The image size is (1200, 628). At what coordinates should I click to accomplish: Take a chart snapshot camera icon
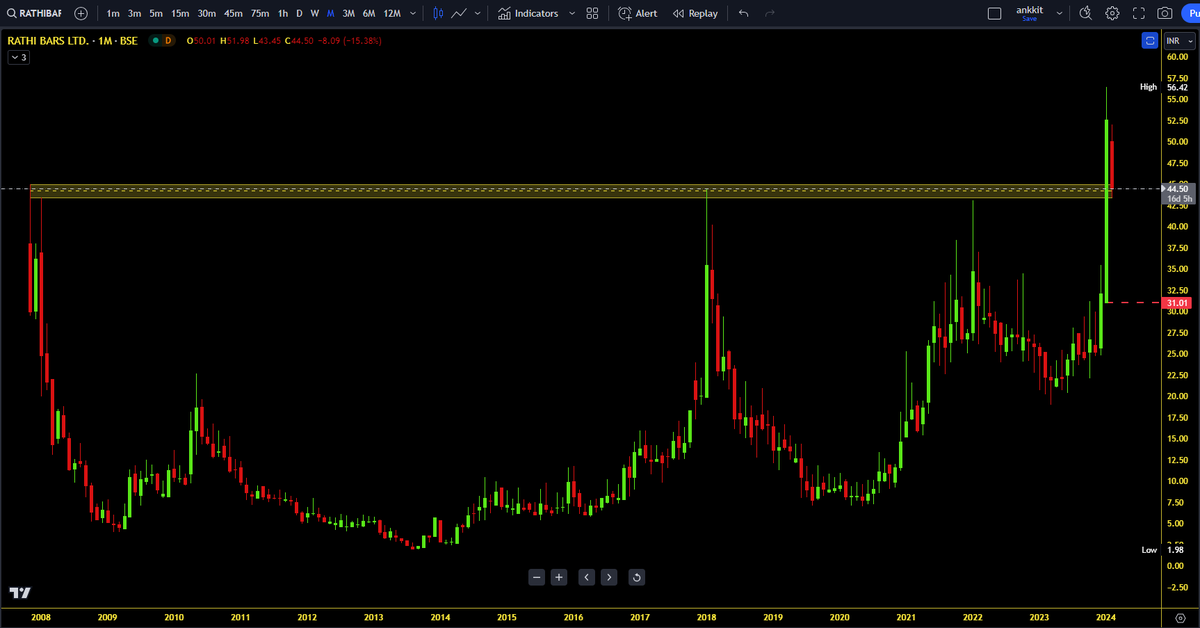tap(1165, 14)
